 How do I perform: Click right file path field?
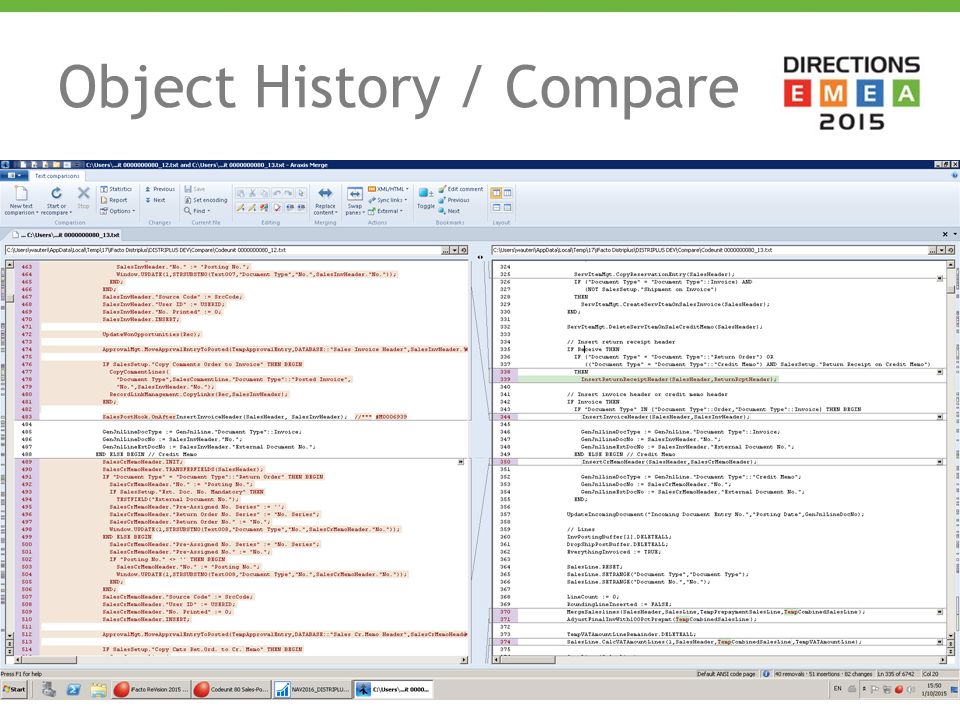(x=710, y=250)
